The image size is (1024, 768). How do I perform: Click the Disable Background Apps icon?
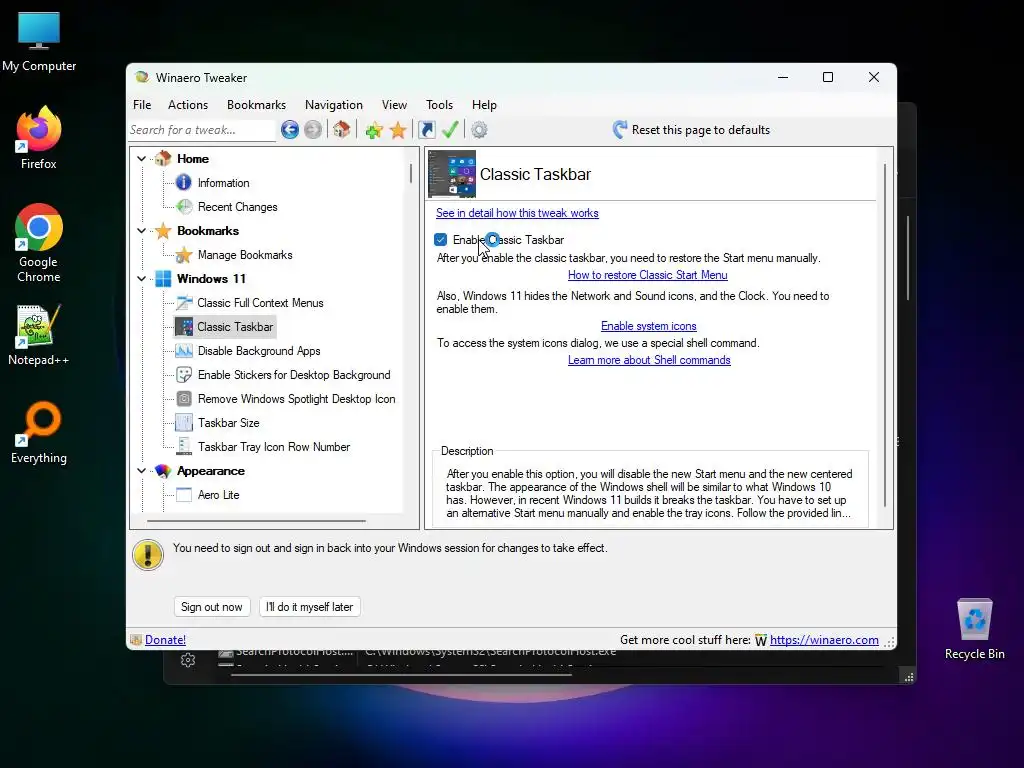[x=184, y=351]
